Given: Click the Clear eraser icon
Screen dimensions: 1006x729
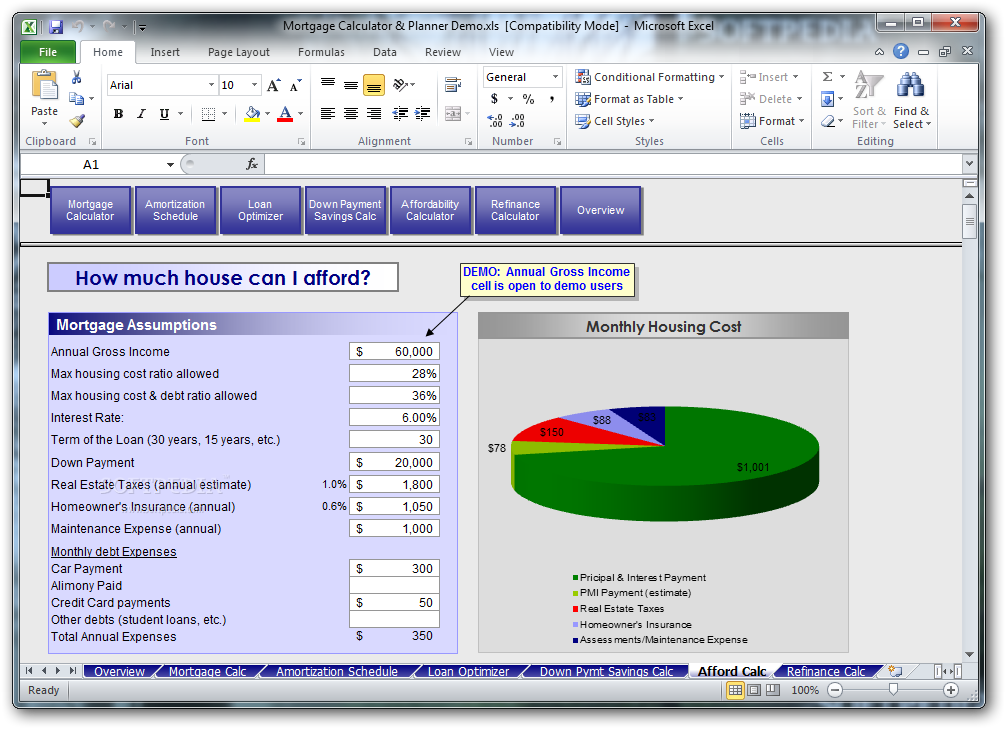Looking at the screenshot, I should pos(828,121).
